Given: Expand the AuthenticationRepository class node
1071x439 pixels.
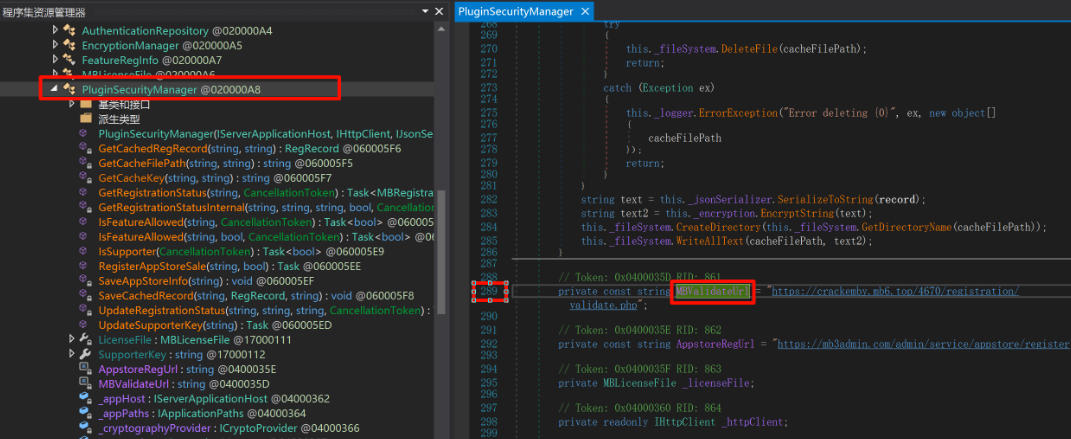Looking at the screenshot, I should tap(56, 31).
